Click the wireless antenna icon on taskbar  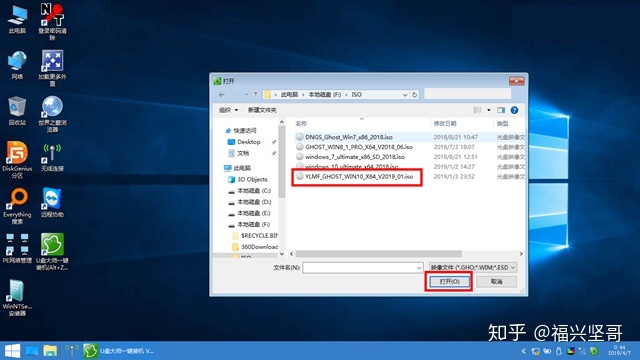72,351
